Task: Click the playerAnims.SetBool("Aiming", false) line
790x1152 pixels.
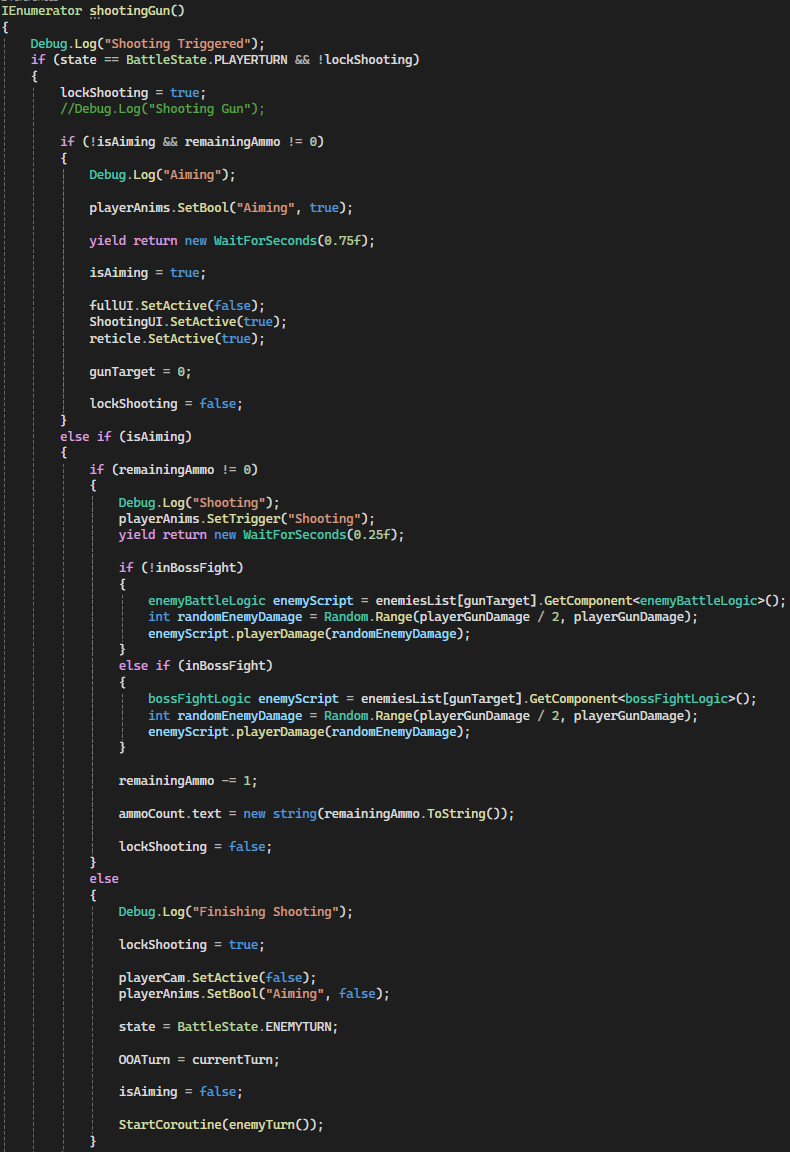Action: point(254,994)
